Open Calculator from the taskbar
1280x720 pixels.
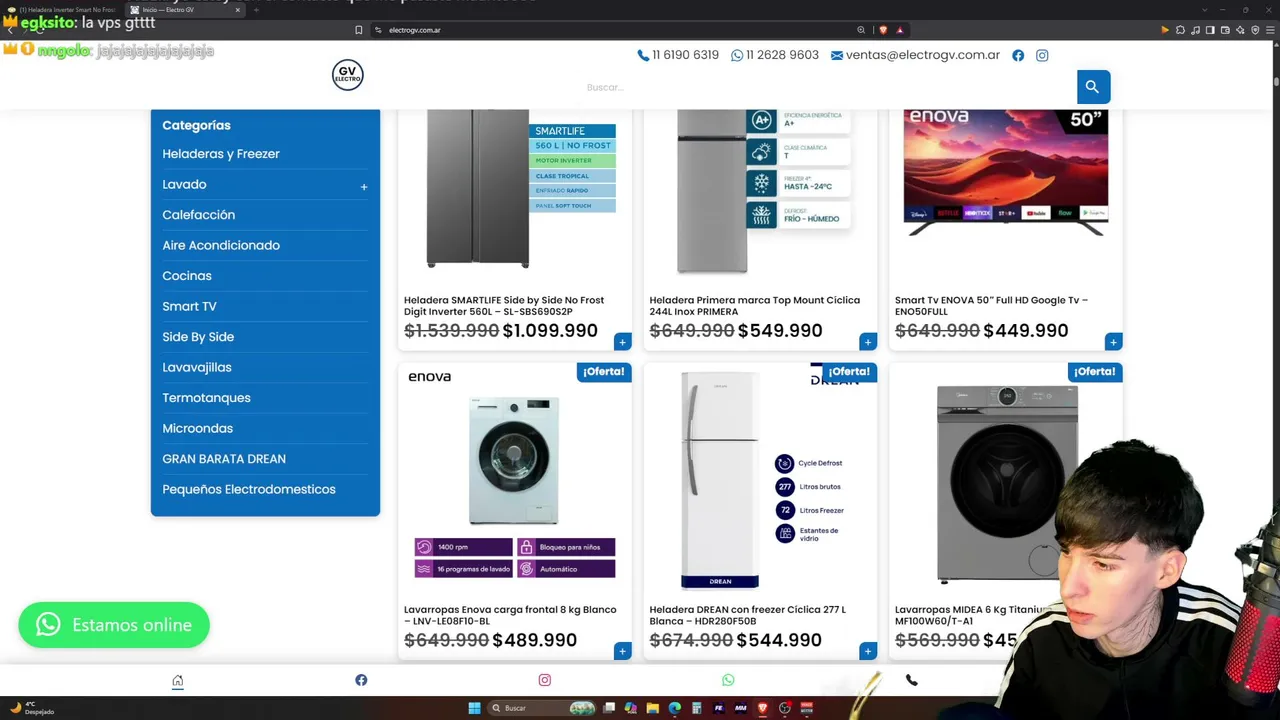pos(697,708)
